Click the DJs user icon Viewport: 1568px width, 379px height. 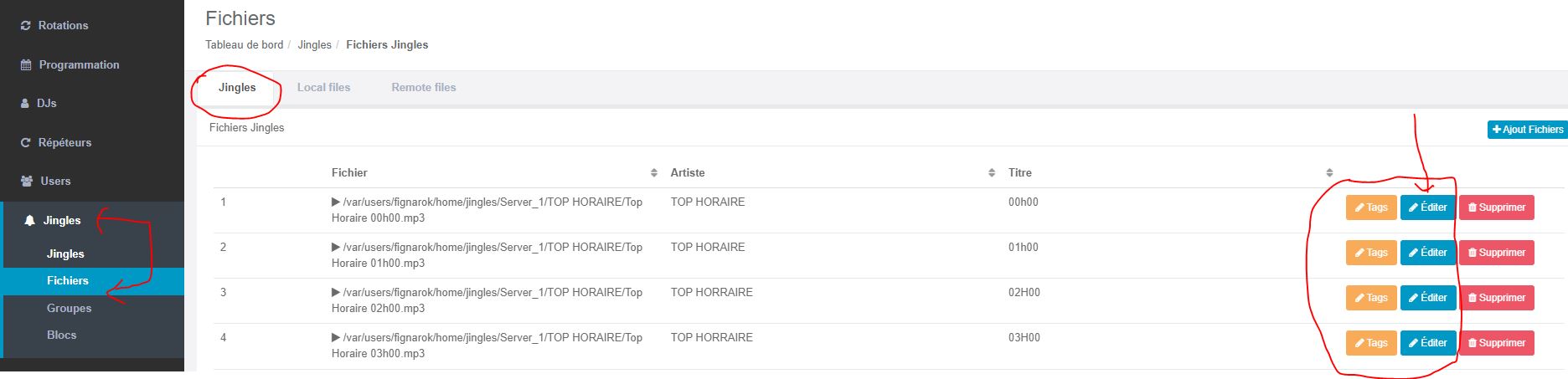tap(25, 104)
